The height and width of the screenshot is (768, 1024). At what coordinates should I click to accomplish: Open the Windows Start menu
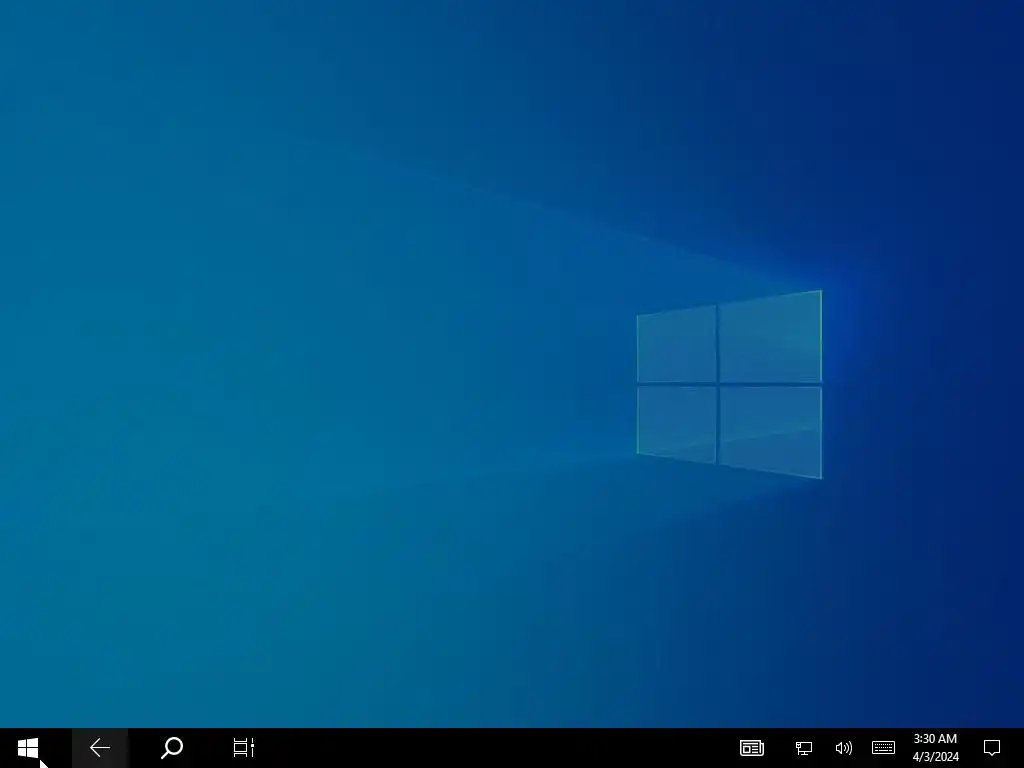tap(28, 748)
